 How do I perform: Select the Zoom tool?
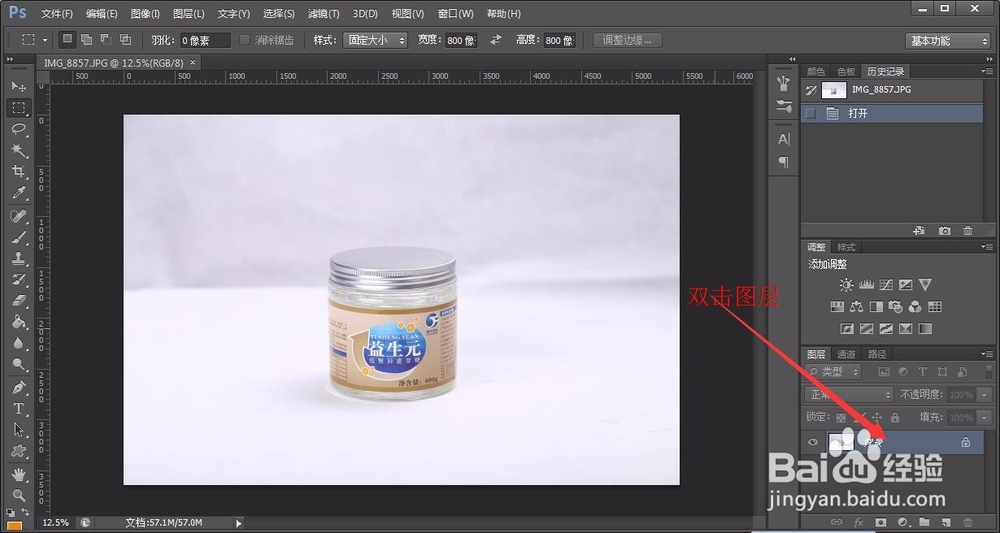[x=18, y=495]
